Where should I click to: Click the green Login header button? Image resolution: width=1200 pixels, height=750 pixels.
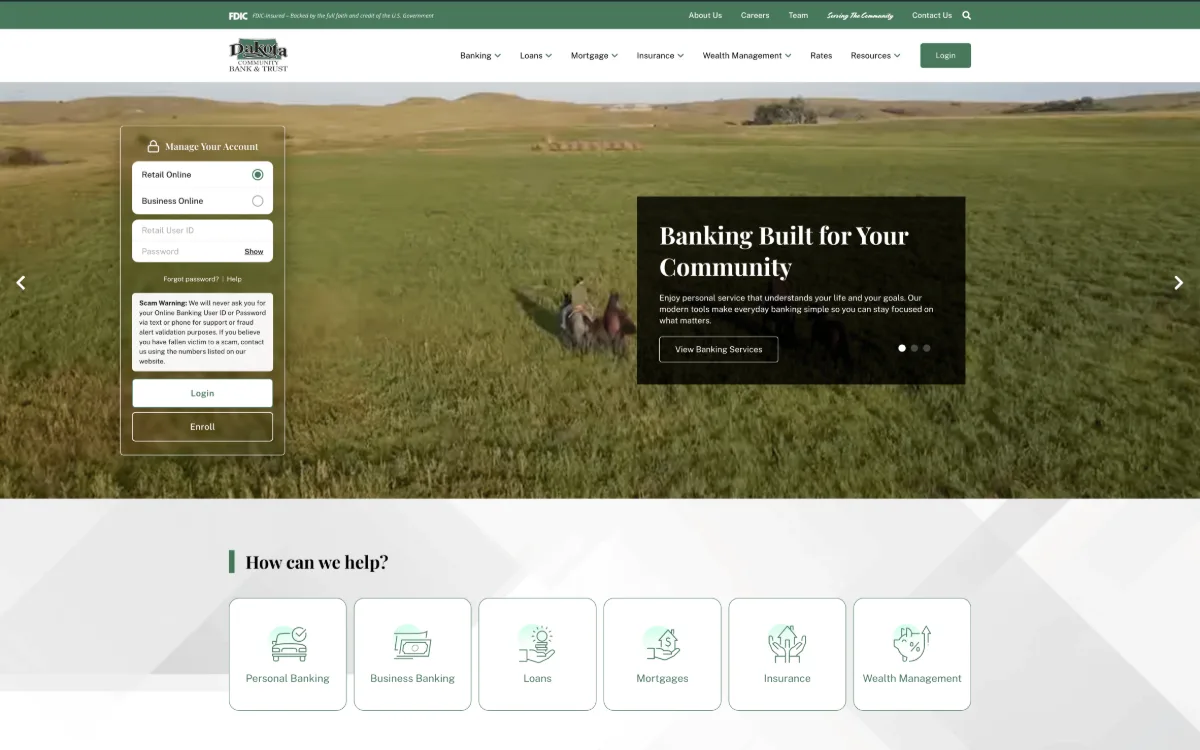pos(945,56)
